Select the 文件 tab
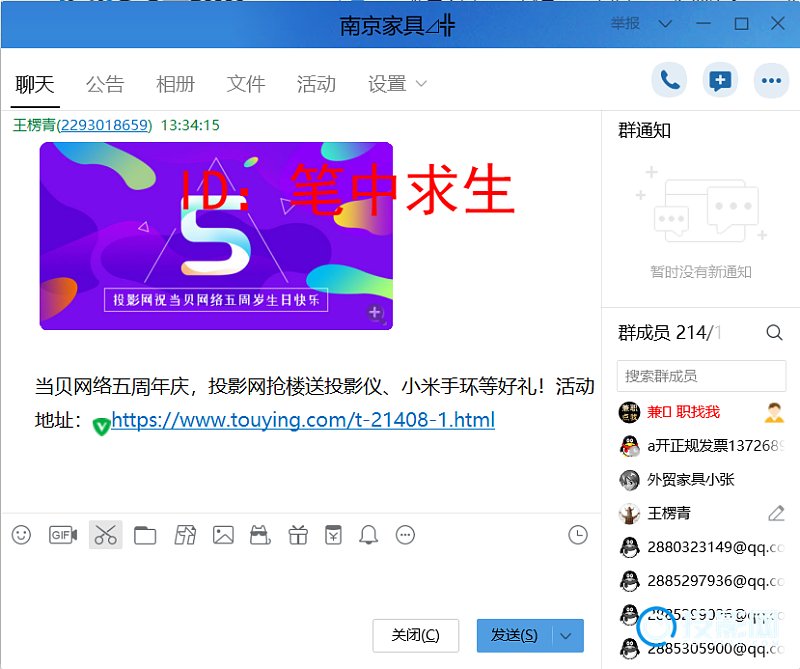This screenshot has height=669, width=800. [x=246, y=84]
